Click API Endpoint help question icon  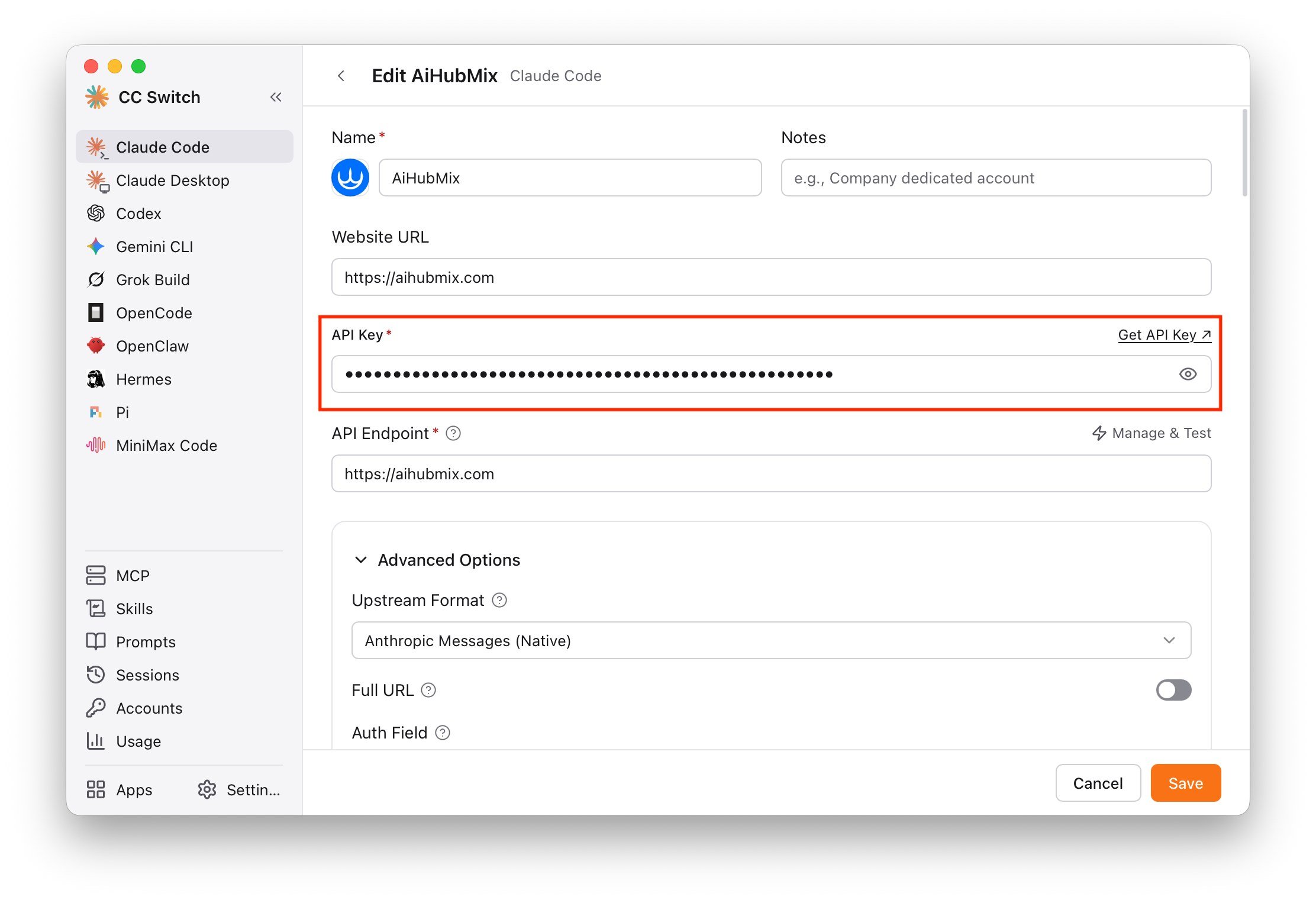coord(453,433)
